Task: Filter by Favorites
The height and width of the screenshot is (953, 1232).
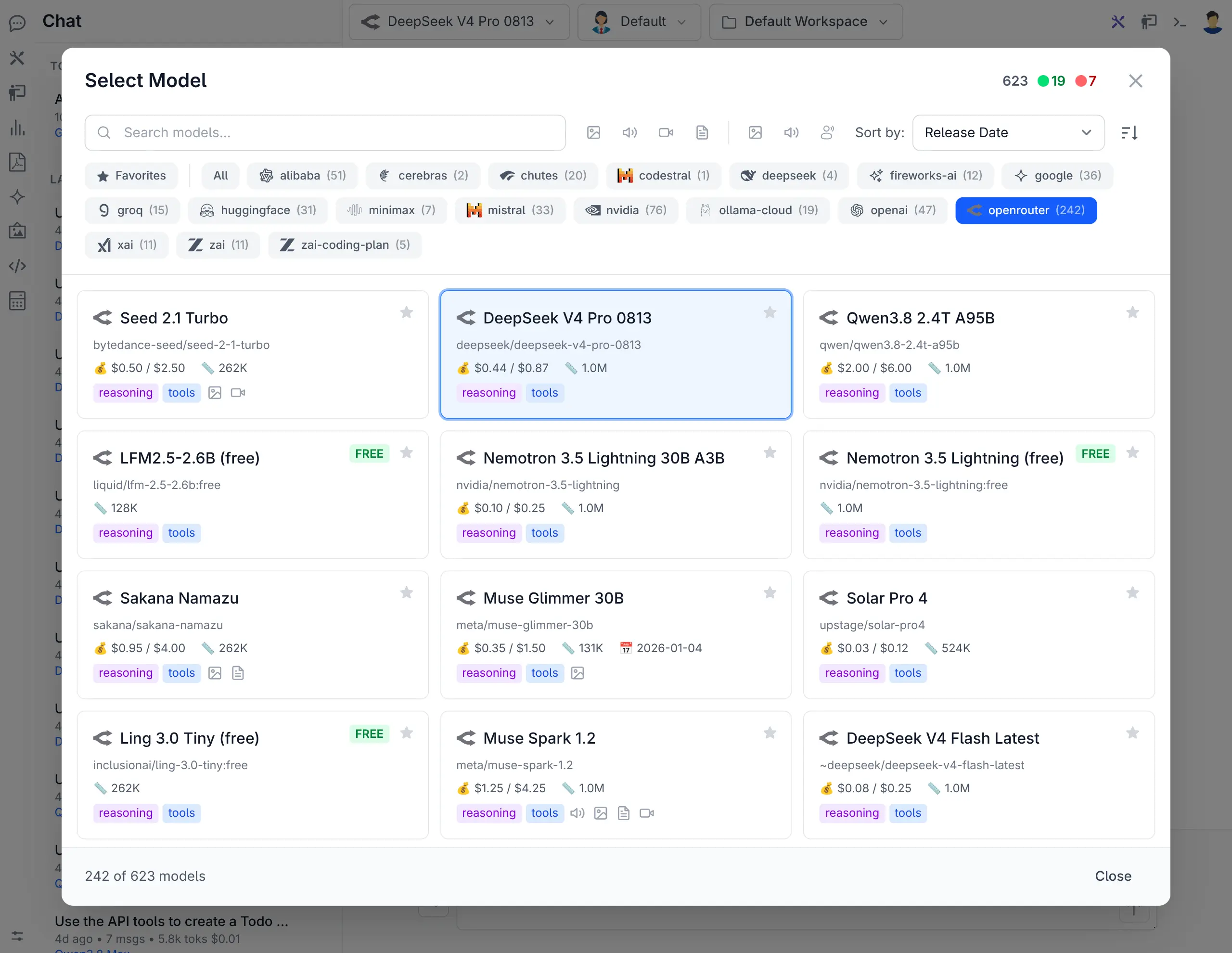Action: 131,176
